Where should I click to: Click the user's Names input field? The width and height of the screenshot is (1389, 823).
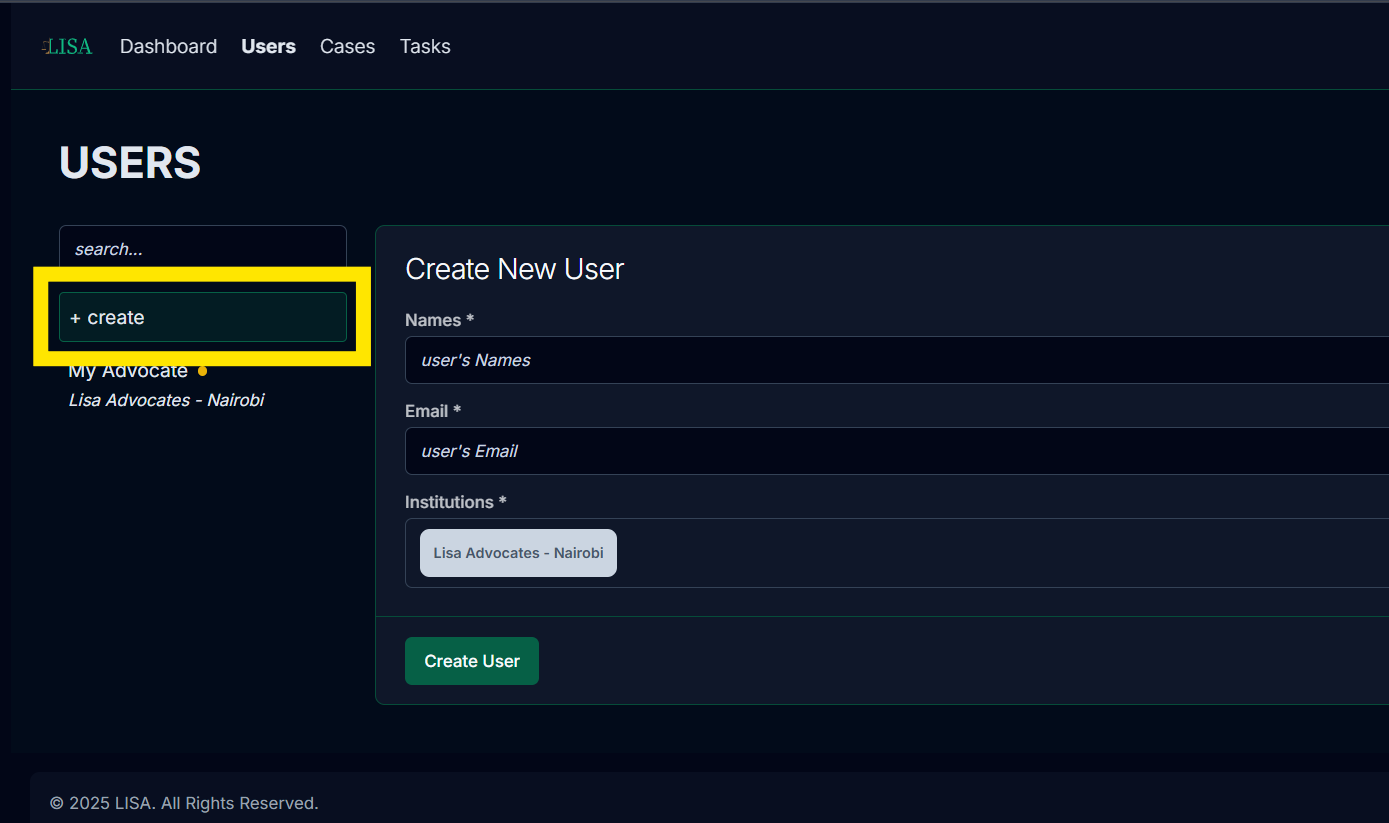[x=700, y=360]
